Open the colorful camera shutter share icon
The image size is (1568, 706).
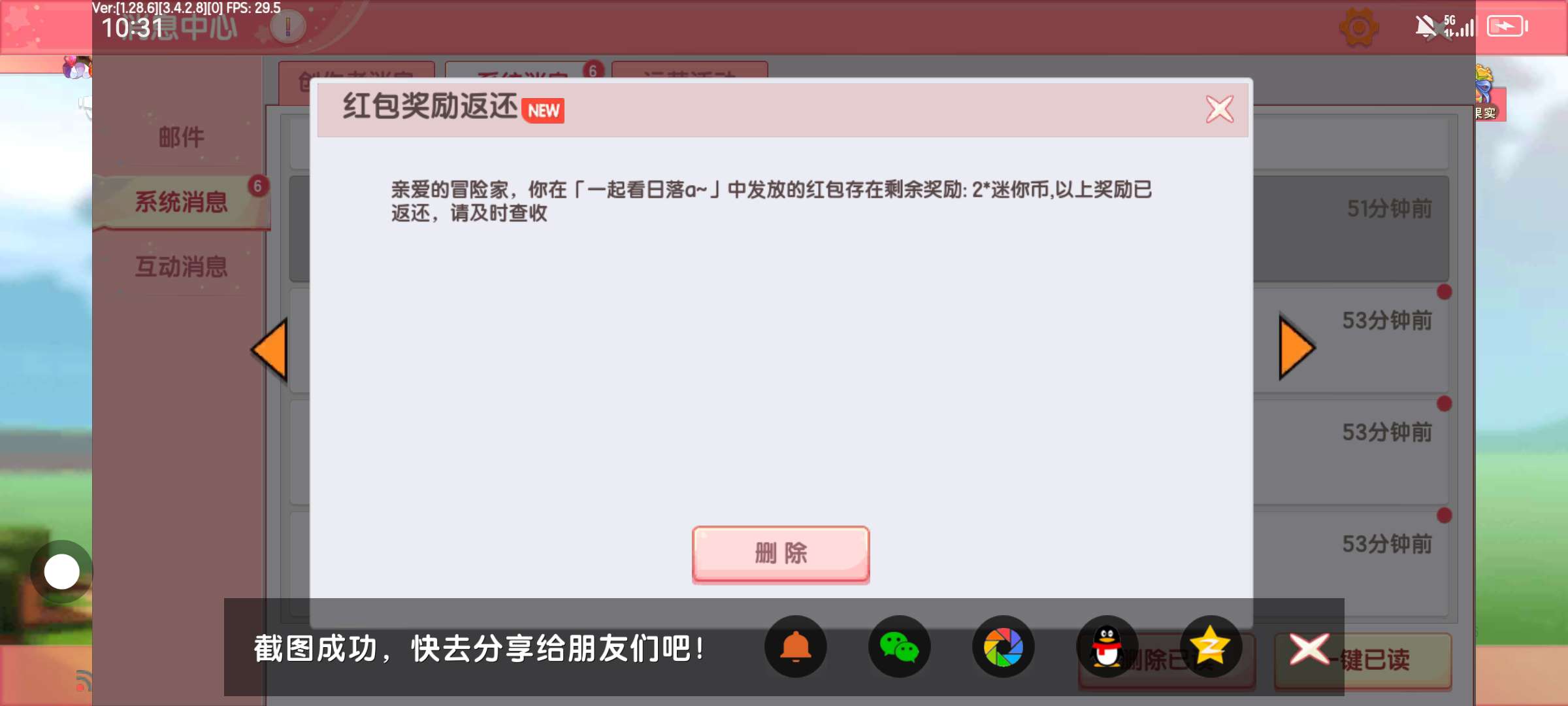point(1003,647)
